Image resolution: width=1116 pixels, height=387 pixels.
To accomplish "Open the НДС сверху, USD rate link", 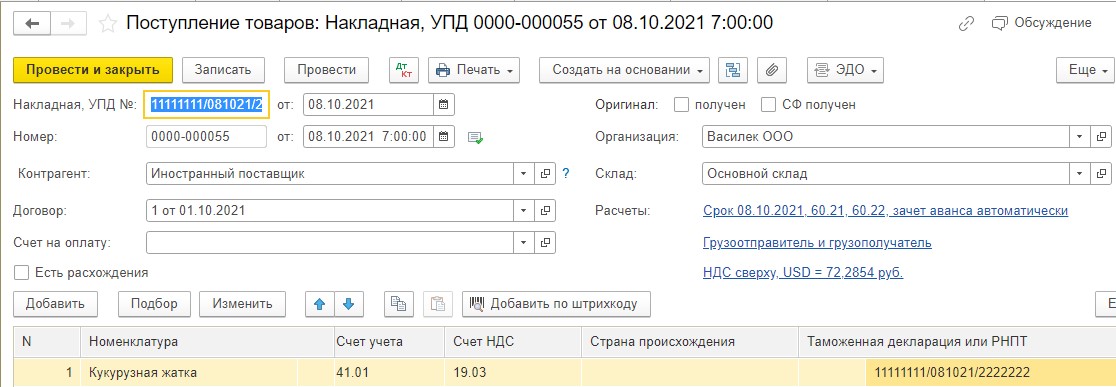I will (x=803, y=272).
